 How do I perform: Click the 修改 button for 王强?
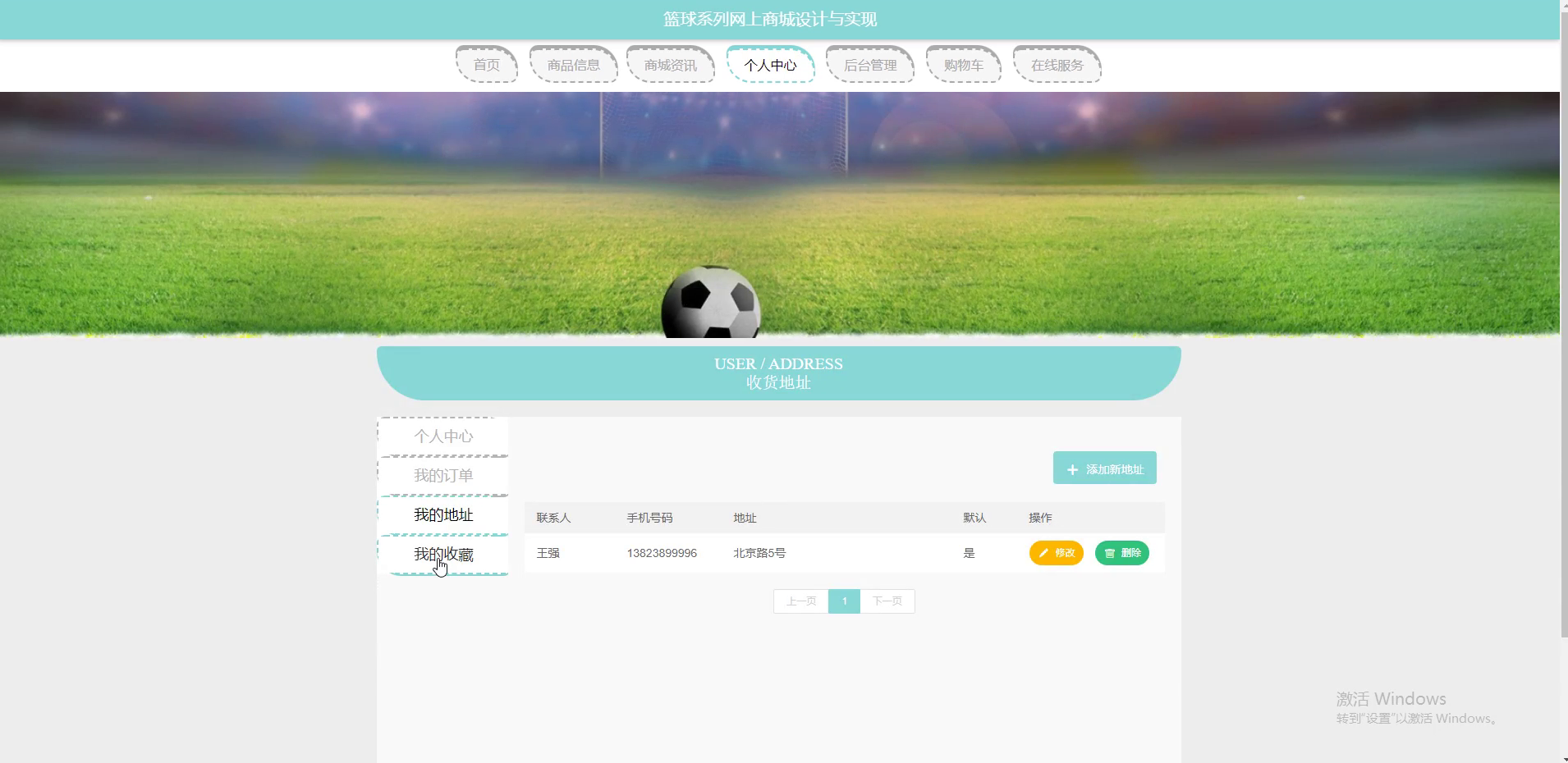[x=1057, y=553]
